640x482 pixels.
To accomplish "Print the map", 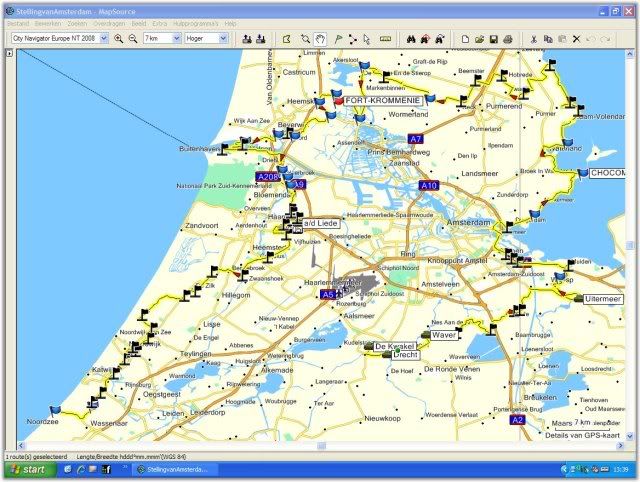I will [508, 39].
